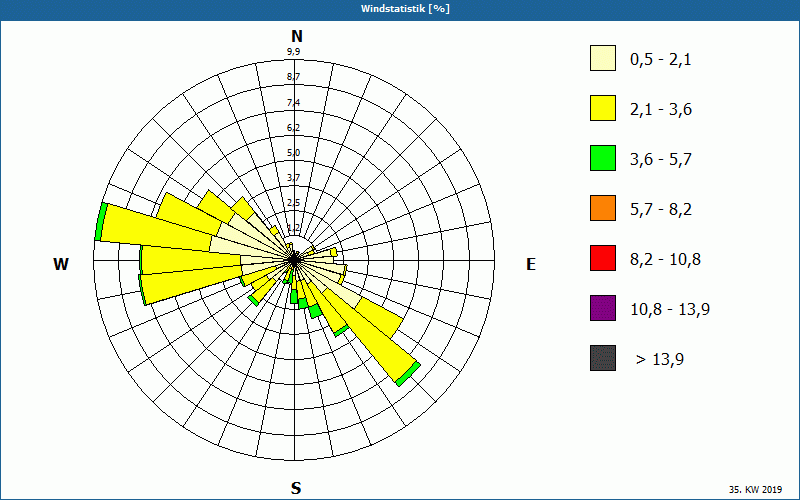
Task: Click the '0,5 - 2,1' legend label
Action: coord(661,60)
